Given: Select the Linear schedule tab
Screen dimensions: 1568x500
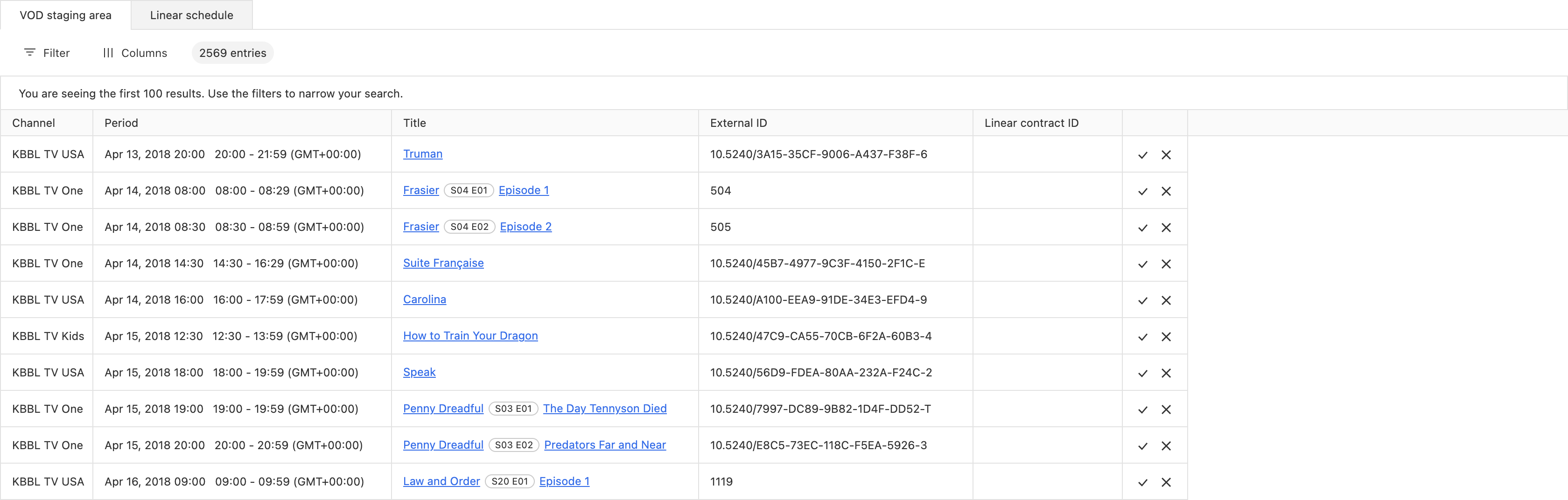Looking at the screenshot, I should (191, 15).
